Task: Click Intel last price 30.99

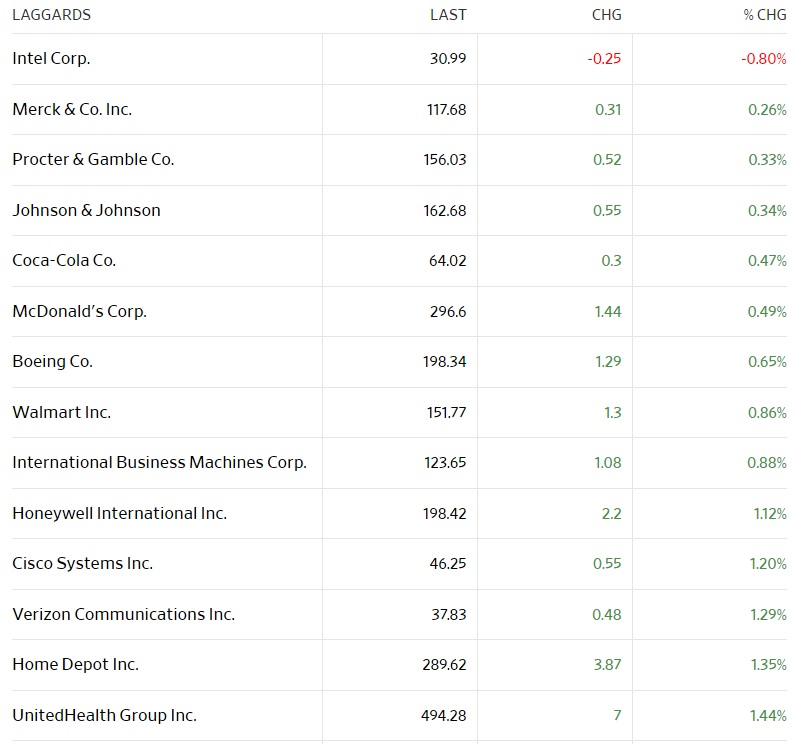Action: click(448, 58)
